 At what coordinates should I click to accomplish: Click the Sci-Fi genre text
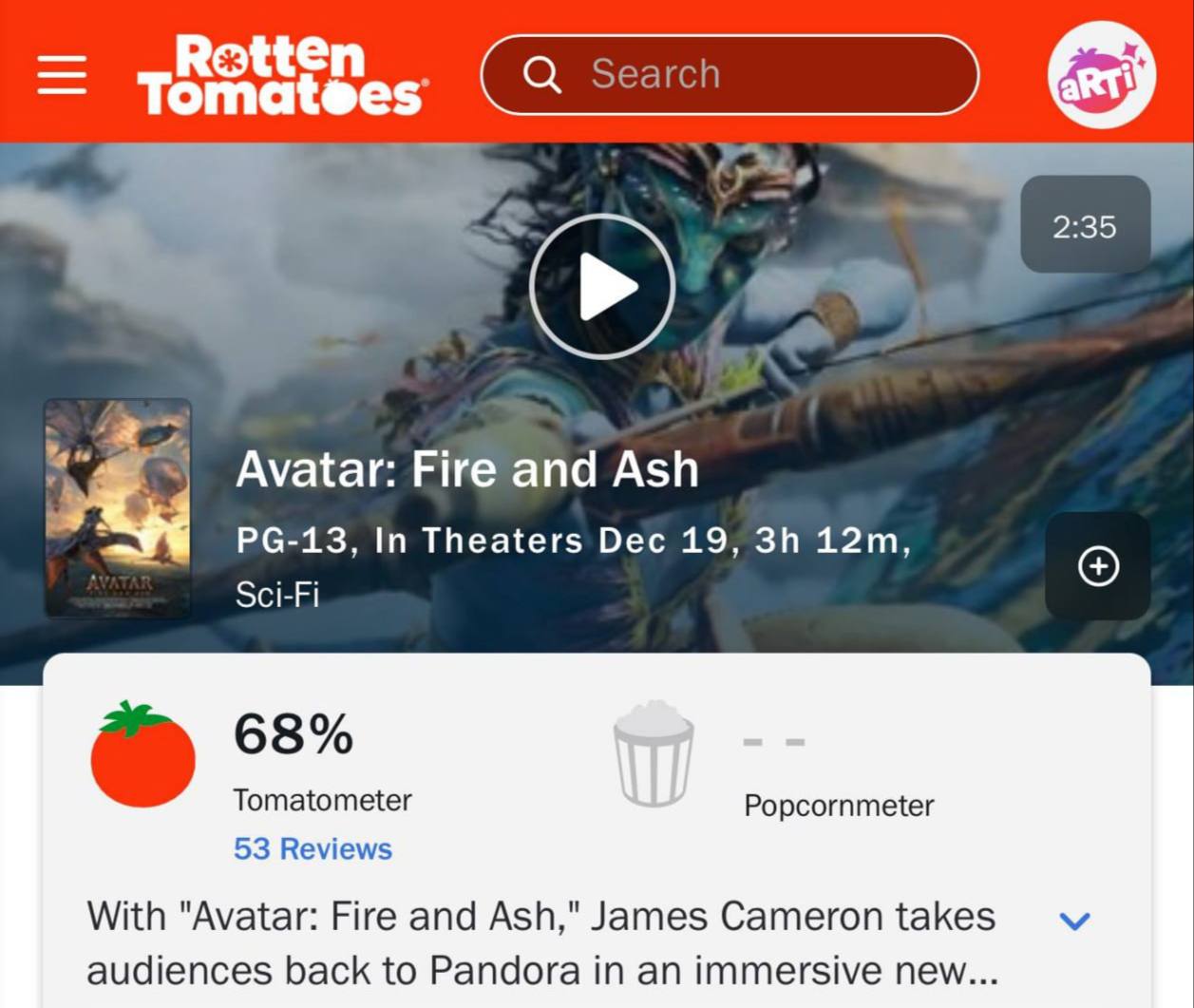[x=277, y=595]
